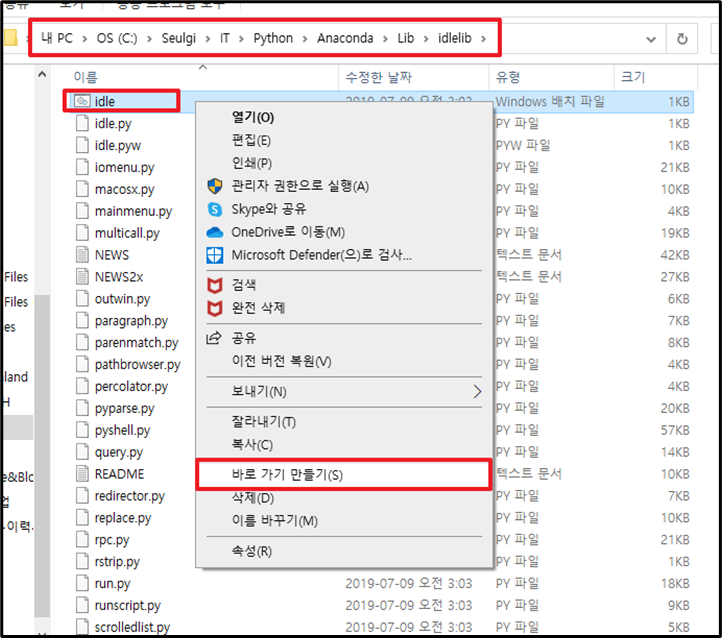722x638 pixels.
Task: Click the idle batch file icon
Action: pyautogui.click(x=82, y=101)
